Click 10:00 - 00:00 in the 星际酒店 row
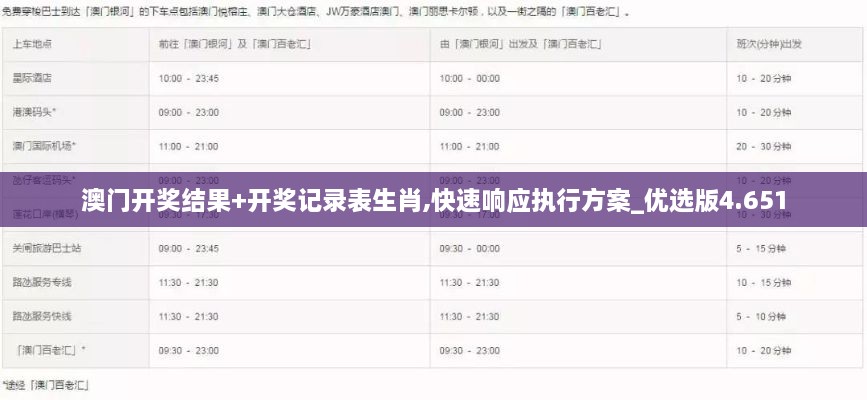Viewport: 867px width, 400px height. pos(469,79)
